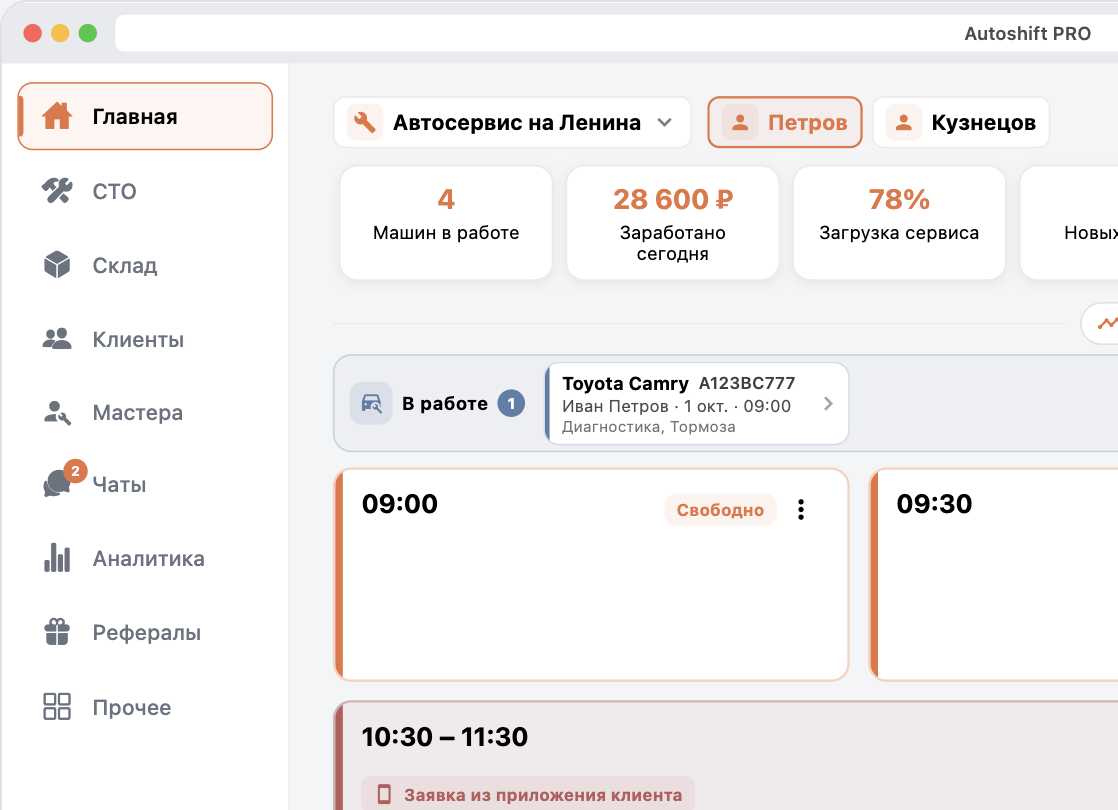Click the number 4 in Машин в работе
The width and height of the screenshot is (1118, 810).
tap(446, 200)
